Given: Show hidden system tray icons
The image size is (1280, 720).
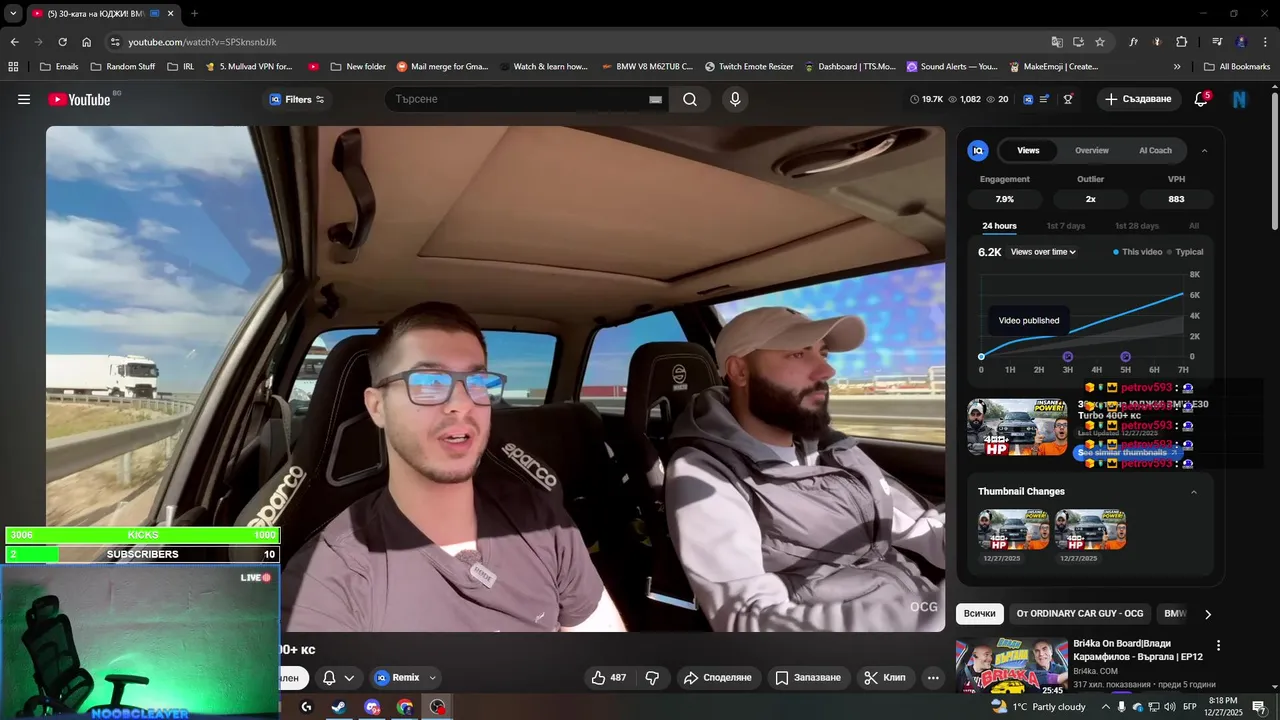Looking at the screenshot, I should click(1106, 707).
